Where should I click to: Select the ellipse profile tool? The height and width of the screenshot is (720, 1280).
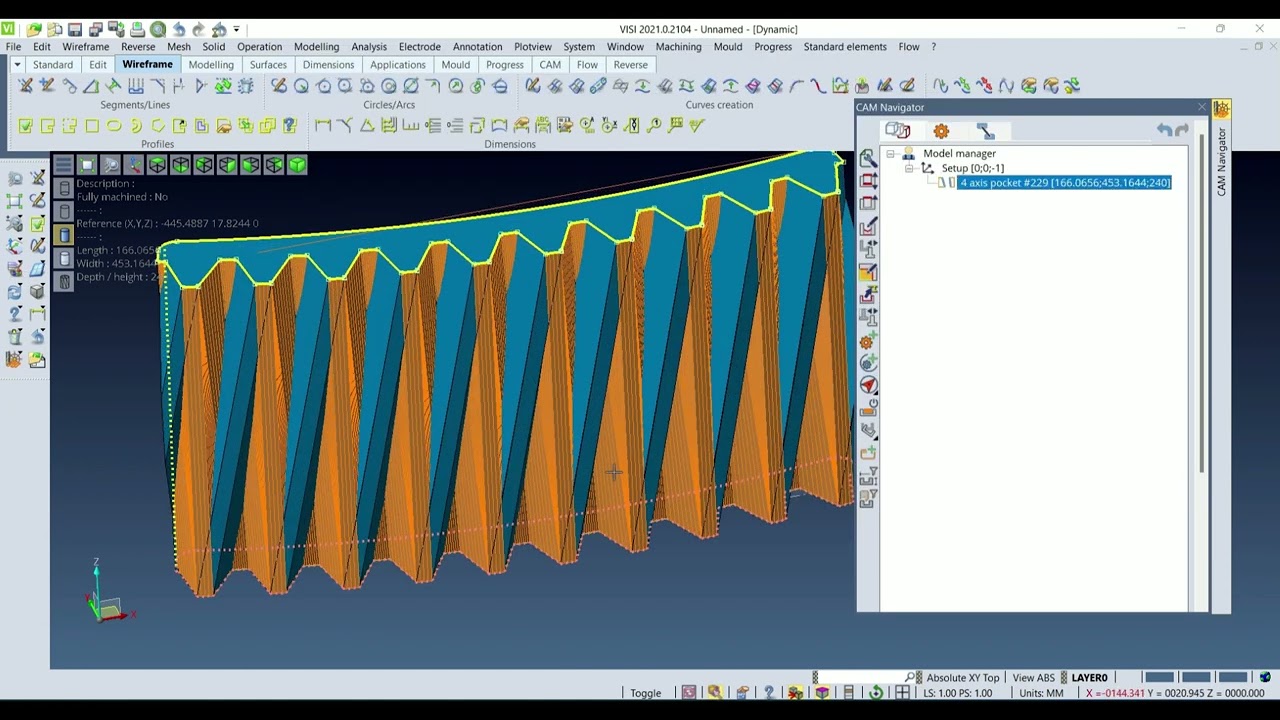point(114,125)
